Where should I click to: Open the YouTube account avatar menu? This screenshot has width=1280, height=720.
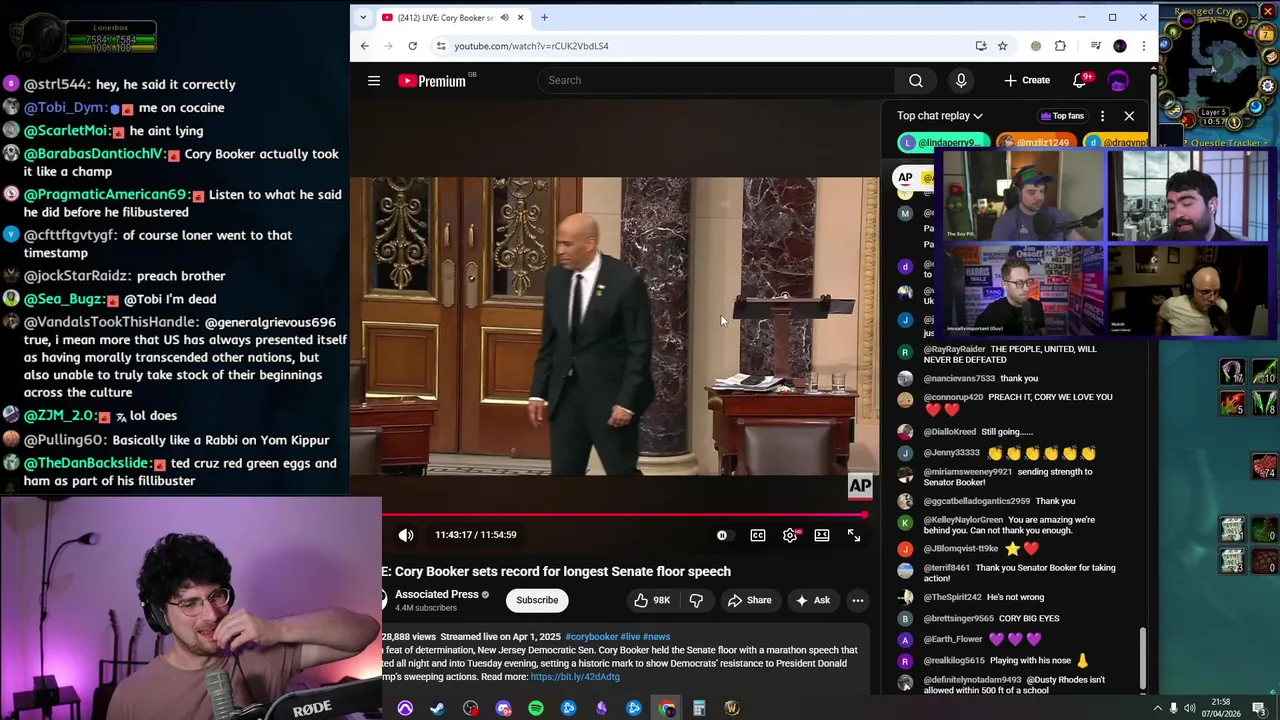(x=1118, y=81)
